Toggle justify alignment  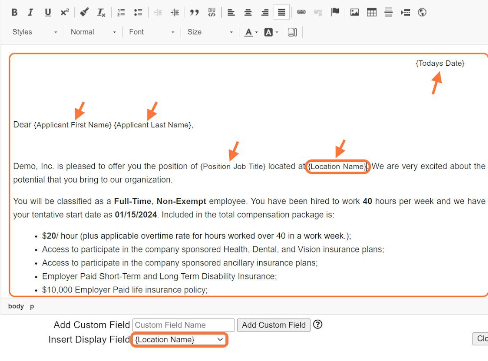(281, 13)
